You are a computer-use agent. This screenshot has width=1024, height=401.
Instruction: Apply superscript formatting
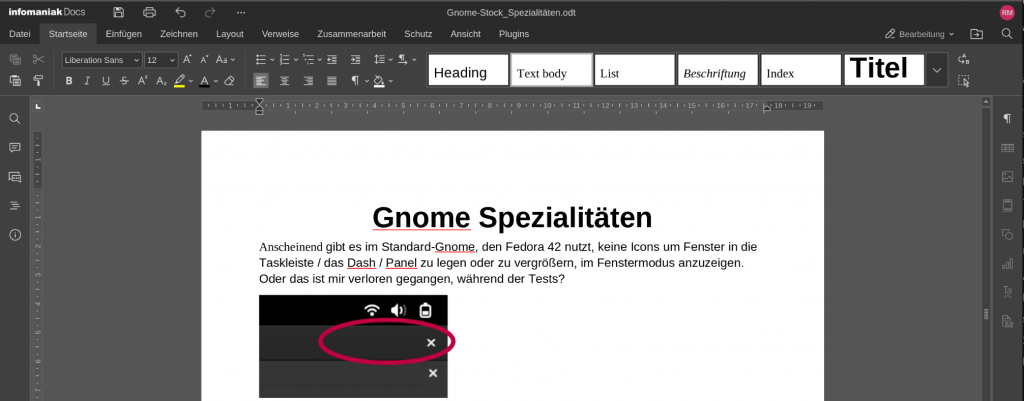(142, 81)
